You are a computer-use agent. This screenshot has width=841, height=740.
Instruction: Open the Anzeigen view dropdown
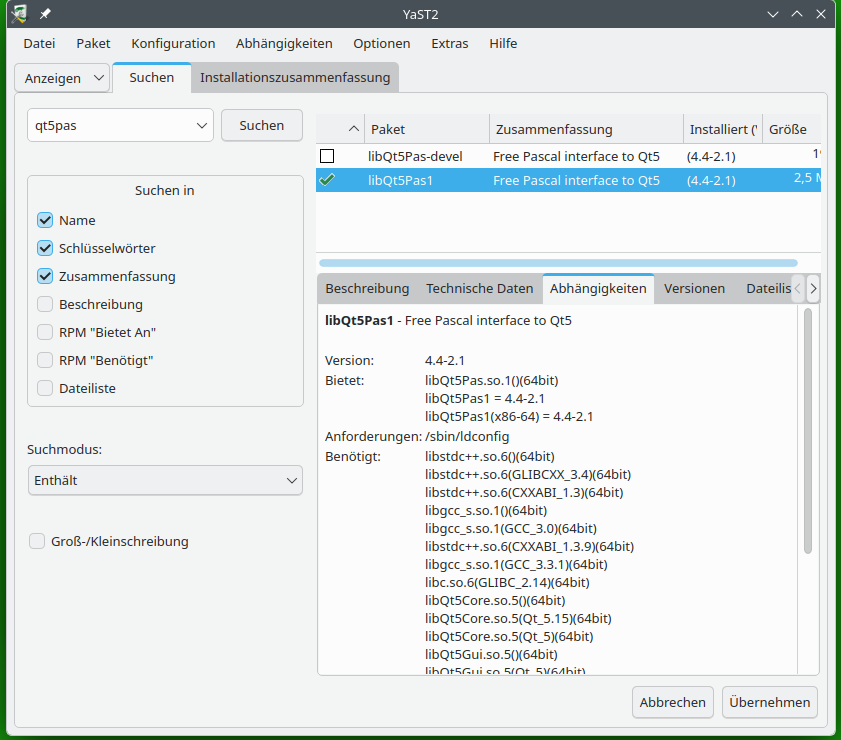62,78
